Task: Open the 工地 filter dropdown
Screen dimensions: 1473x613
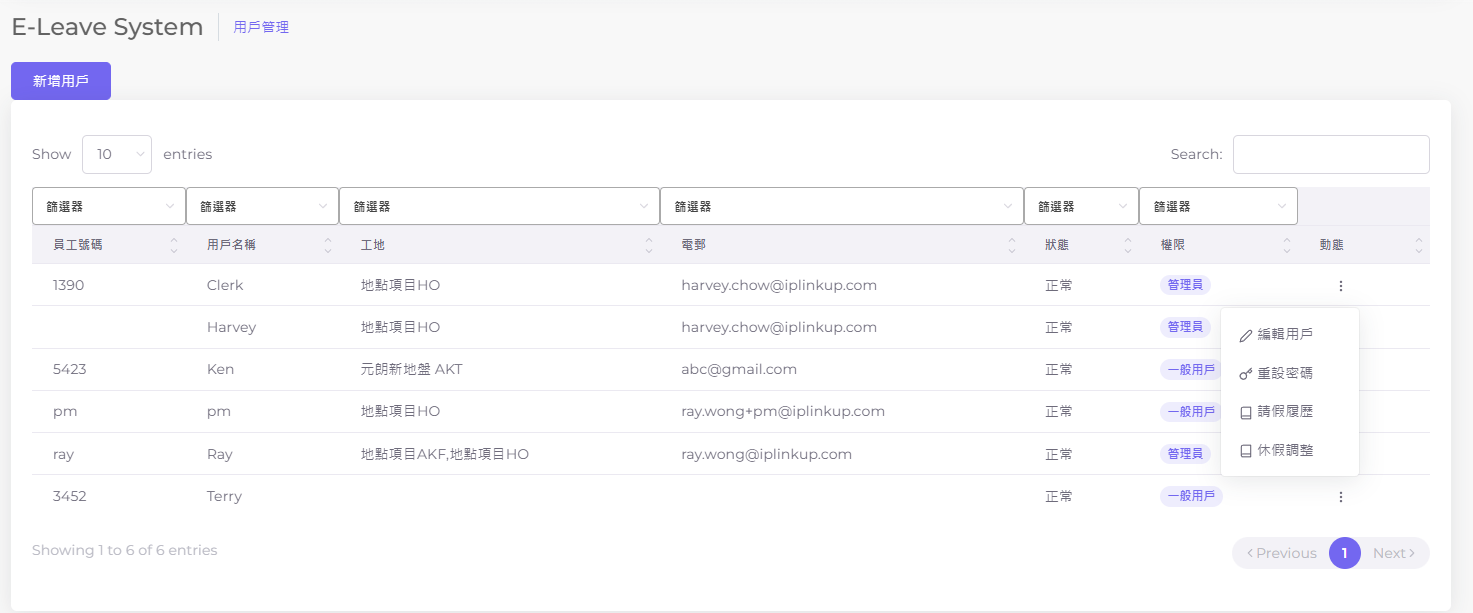Action: point(499,206)
